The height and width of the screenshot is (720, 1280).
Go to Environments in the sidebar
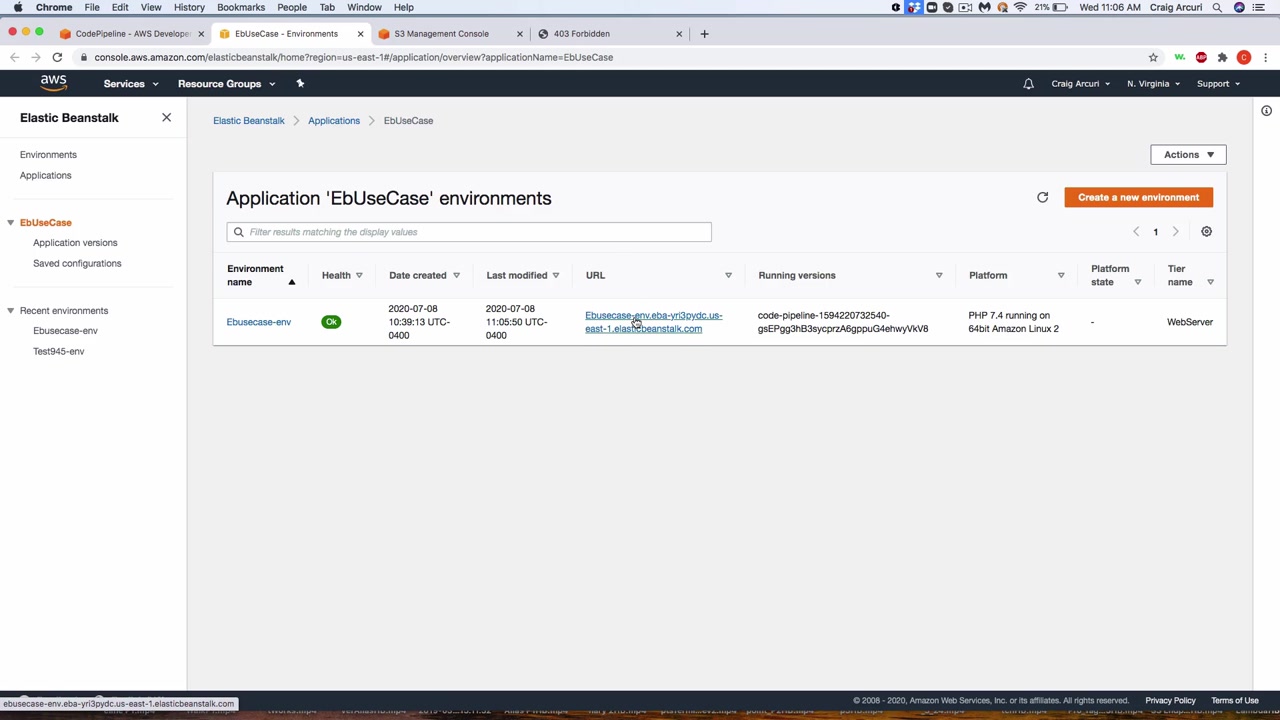[x=48, y=155]
